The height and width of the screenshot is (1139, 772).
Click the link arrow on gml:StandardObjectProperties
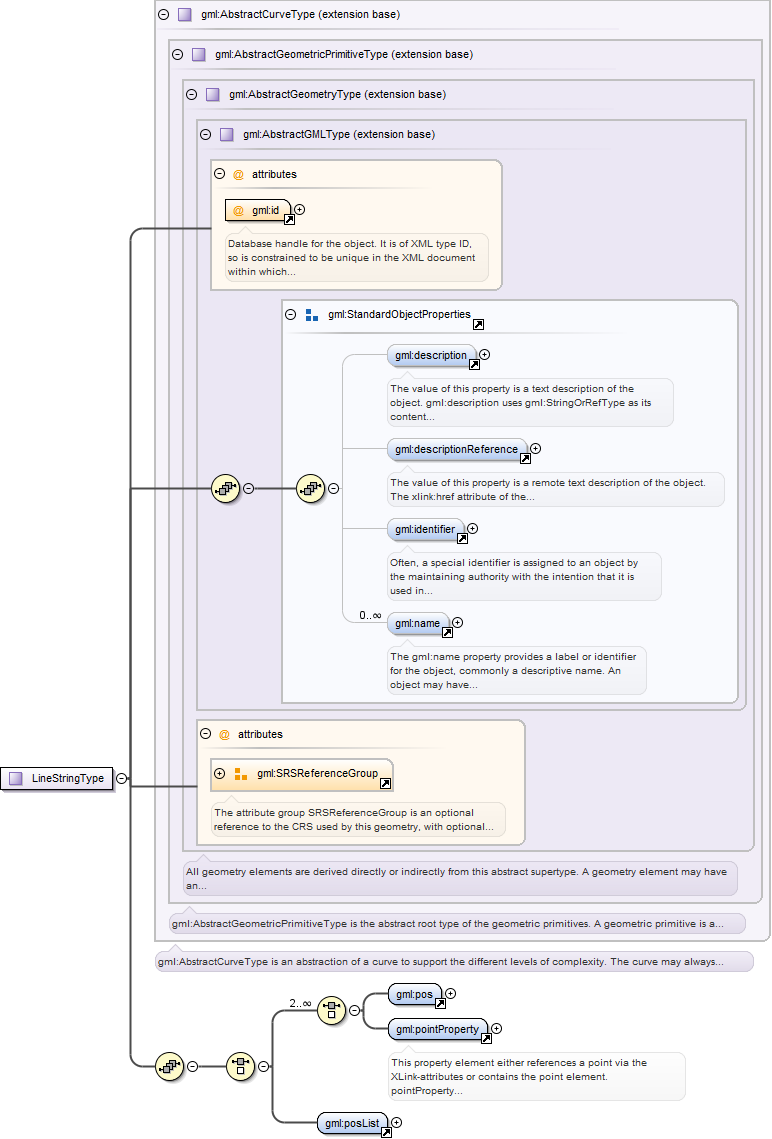(x=478, y=324)
